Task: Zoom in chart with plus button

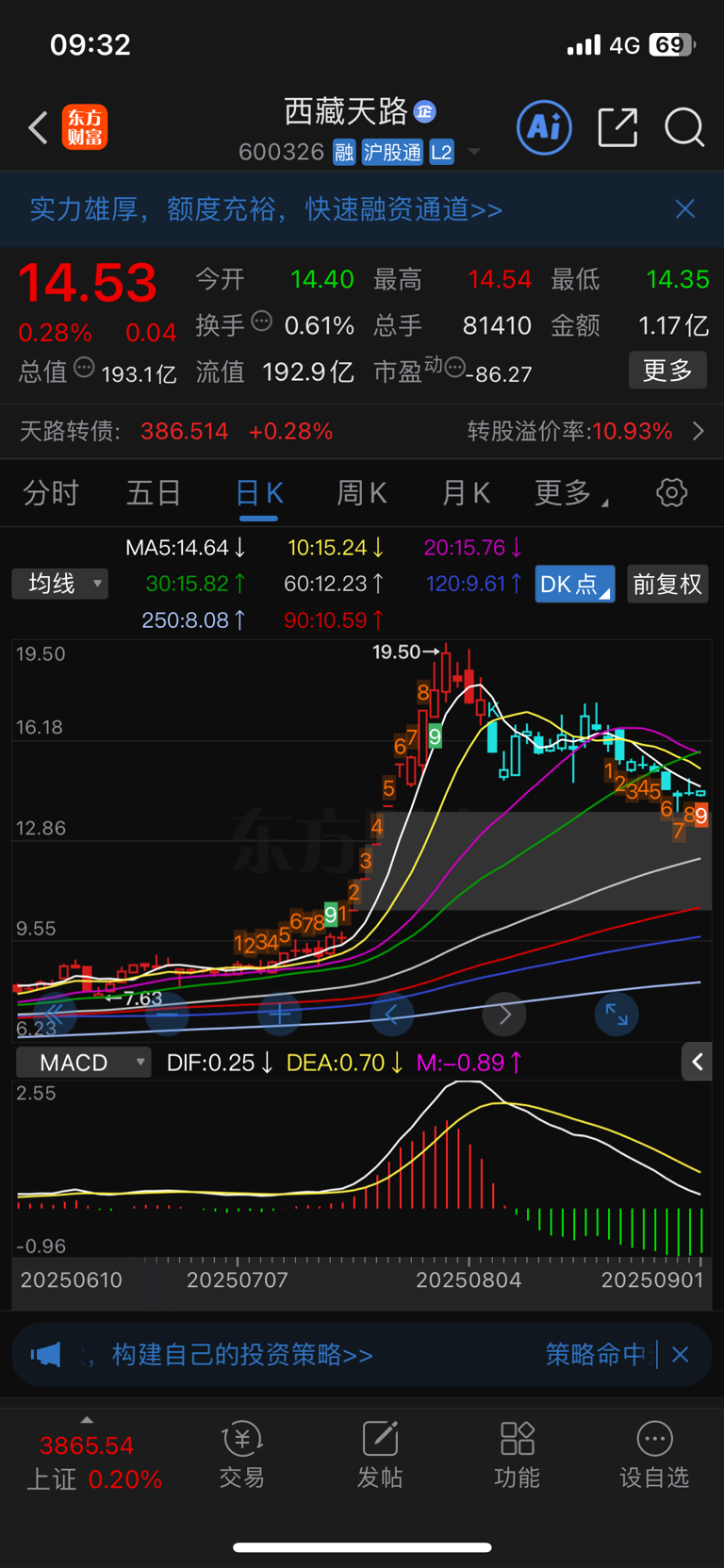Action: pyautogui.click(x=280, y=1015)
